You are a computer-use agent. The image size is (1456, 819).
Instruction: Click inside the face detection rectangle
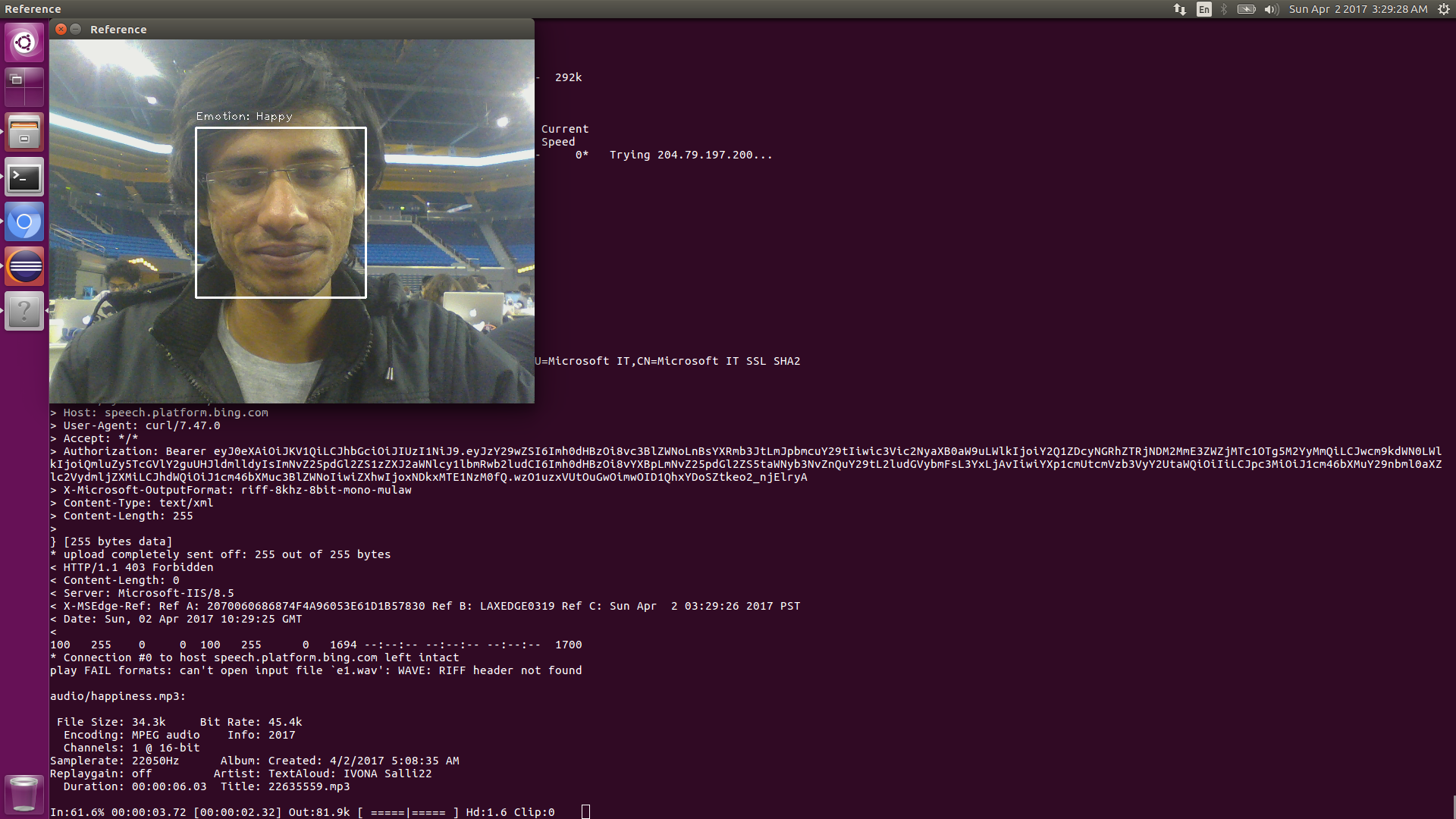281,212
